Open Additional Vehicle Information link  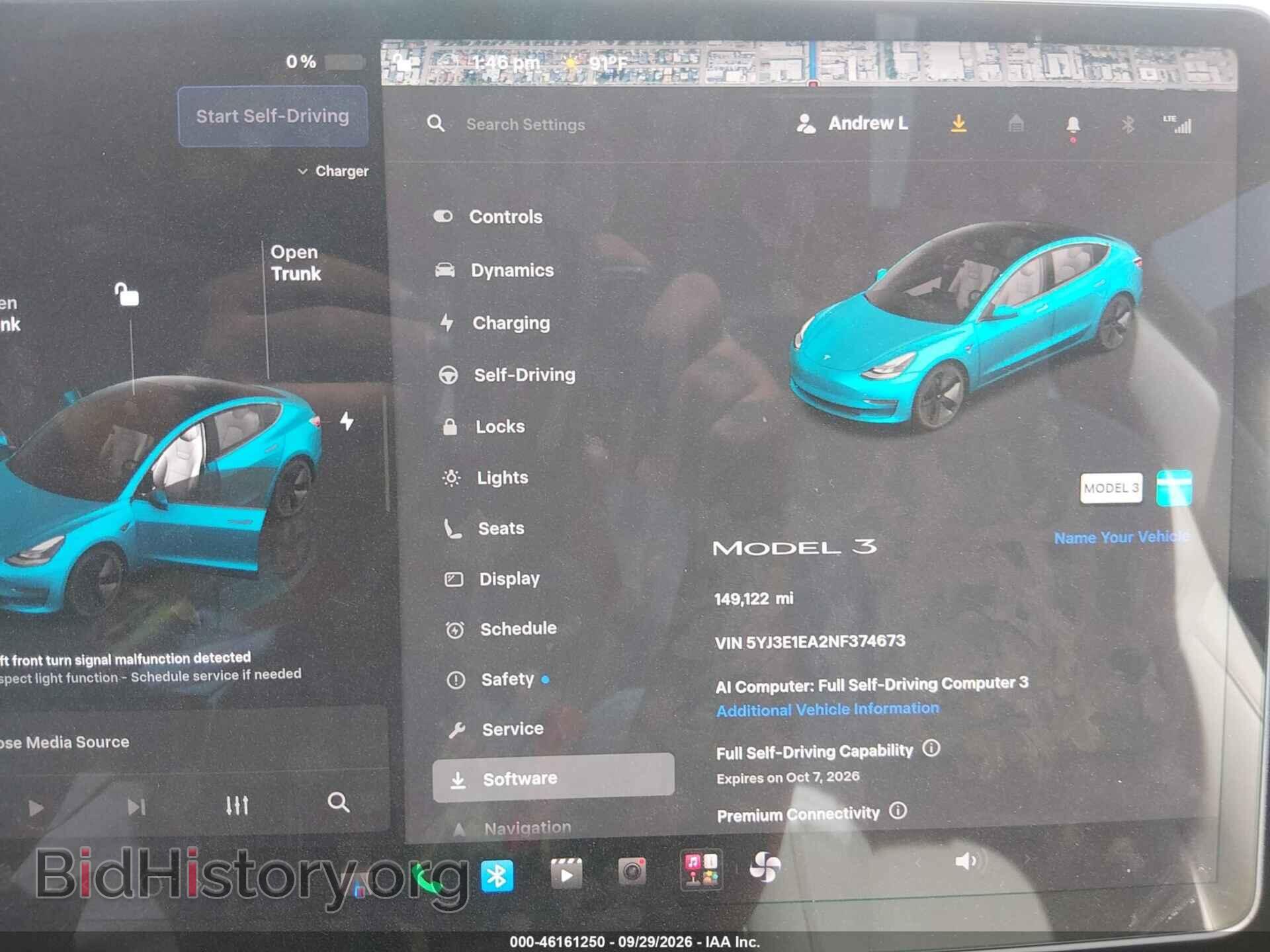(x=827, y=709)
